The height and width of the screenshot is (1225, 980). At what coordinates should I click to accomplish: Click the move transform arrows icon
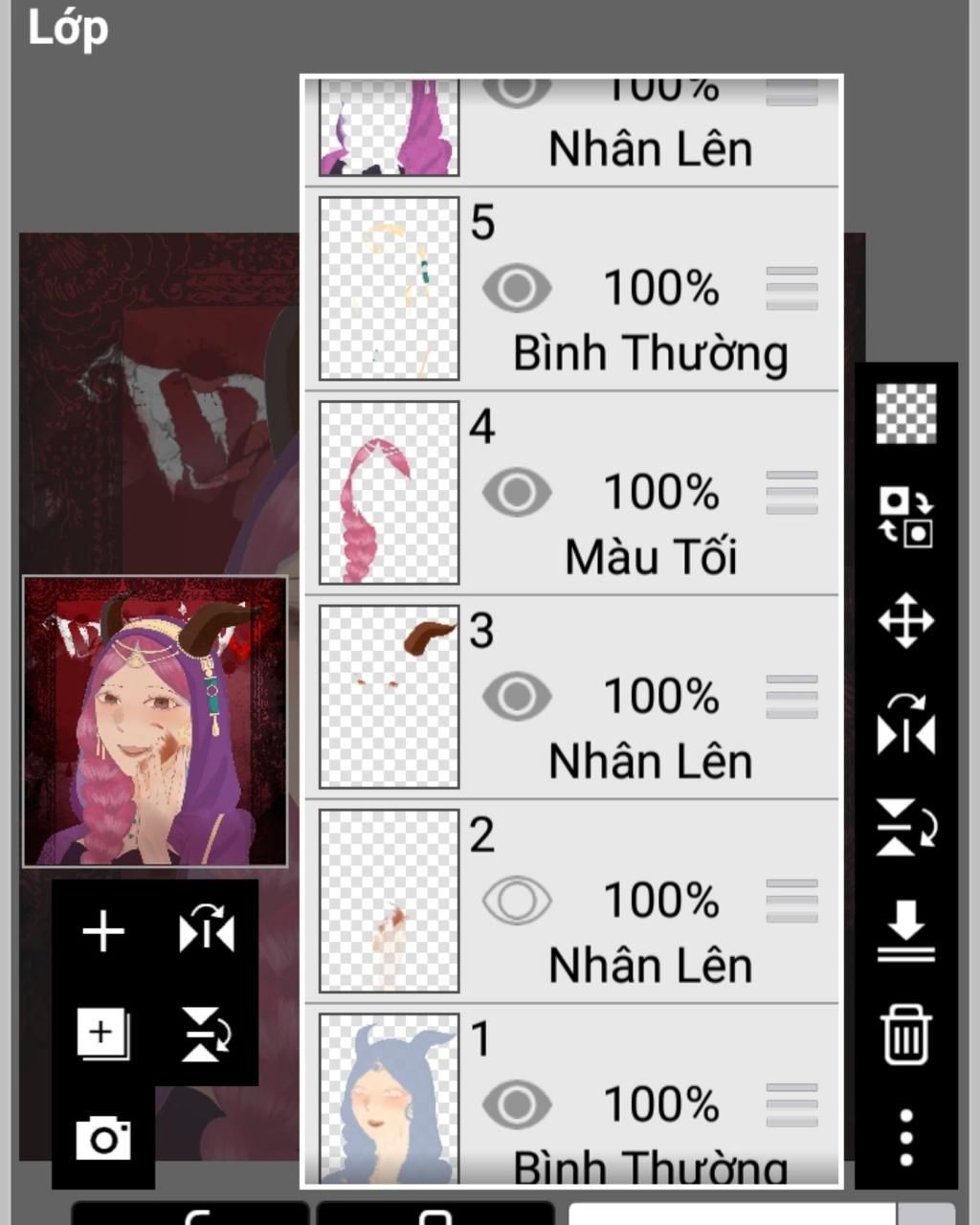[906, 620]
